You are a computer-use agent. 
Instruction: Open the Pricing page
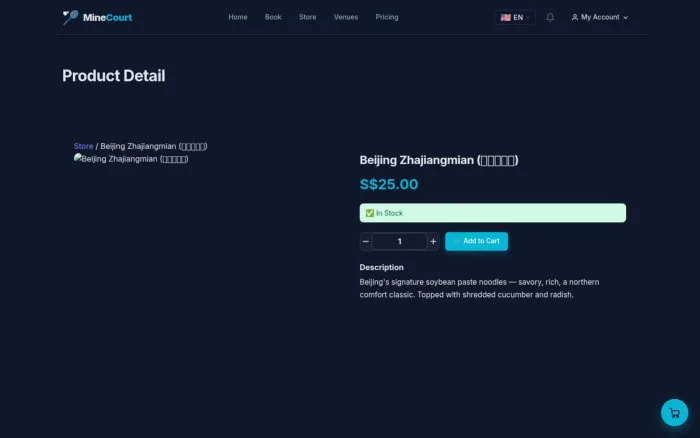(387, 17)
